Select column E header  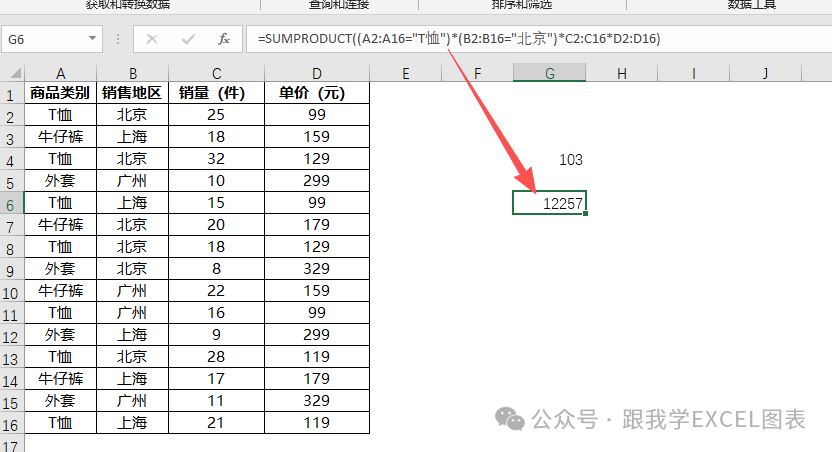coord(406,73)
